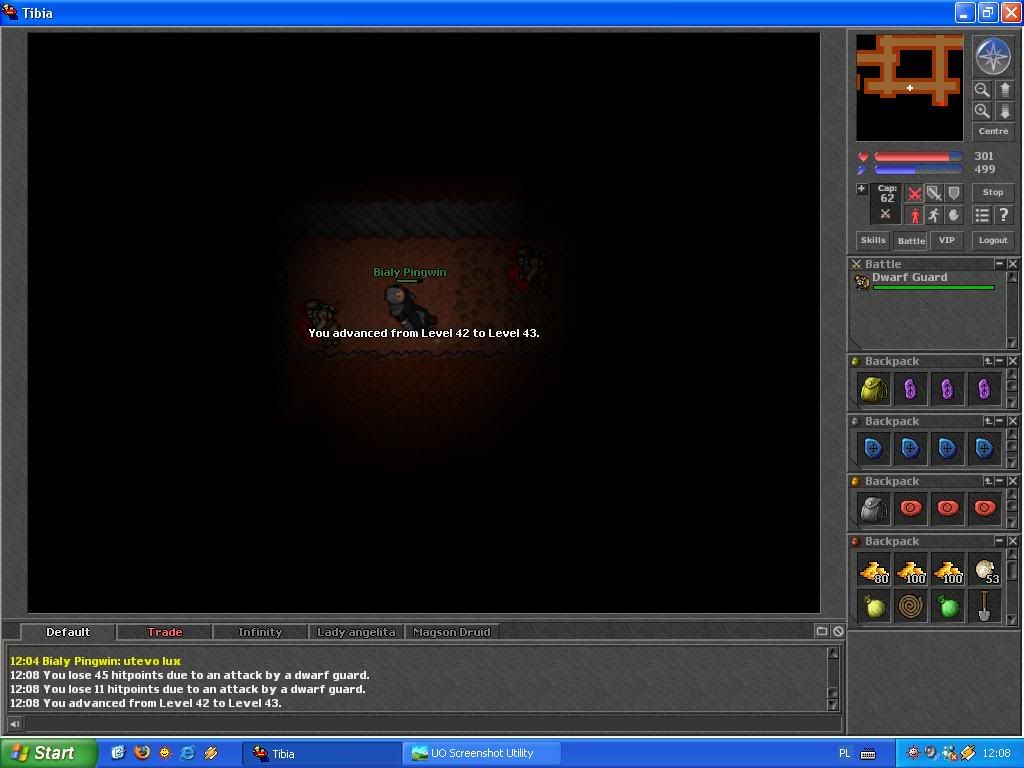The width and height of the screenshot is (1024, 768).
Task: Open the Windows Start menu
Action: click(49, 753)
